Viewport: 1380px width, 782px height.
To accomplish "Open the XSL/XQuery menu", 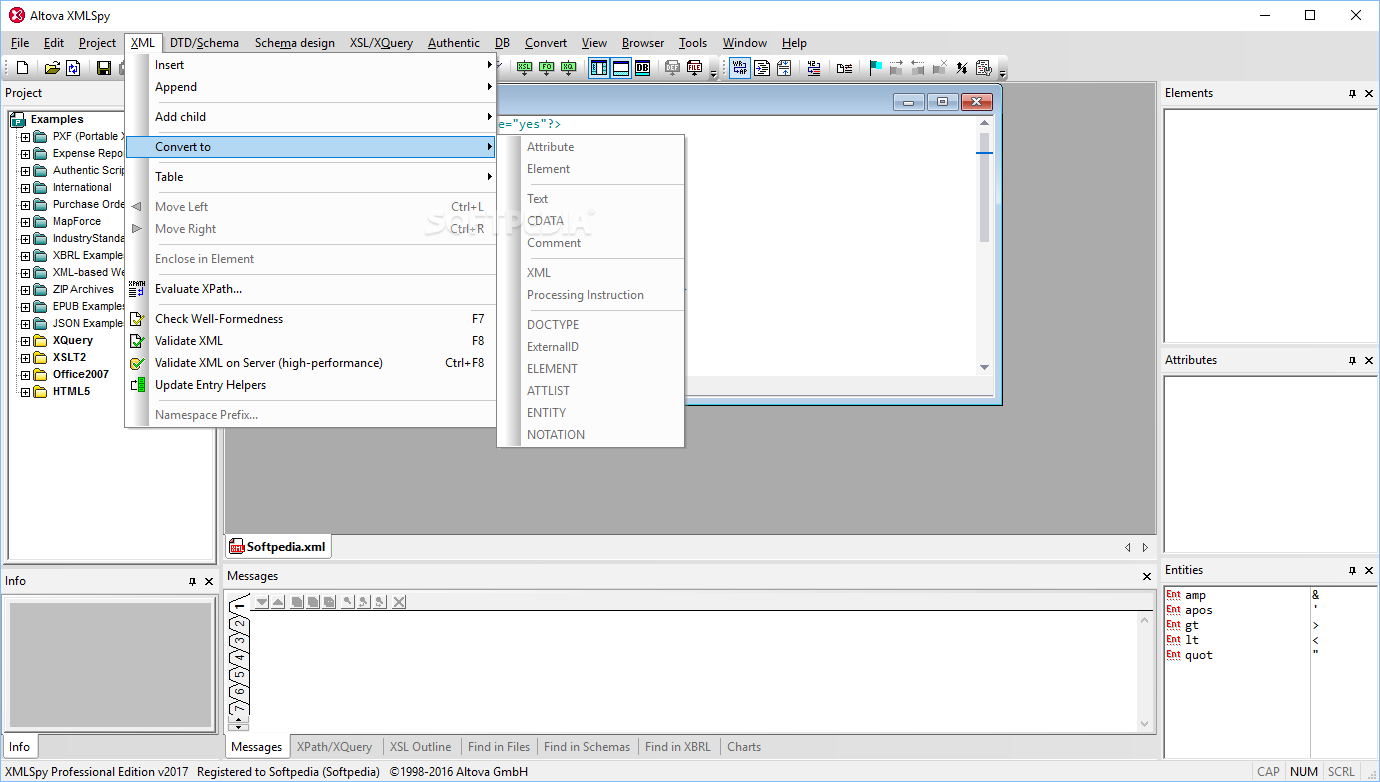I will coord(381,43).
